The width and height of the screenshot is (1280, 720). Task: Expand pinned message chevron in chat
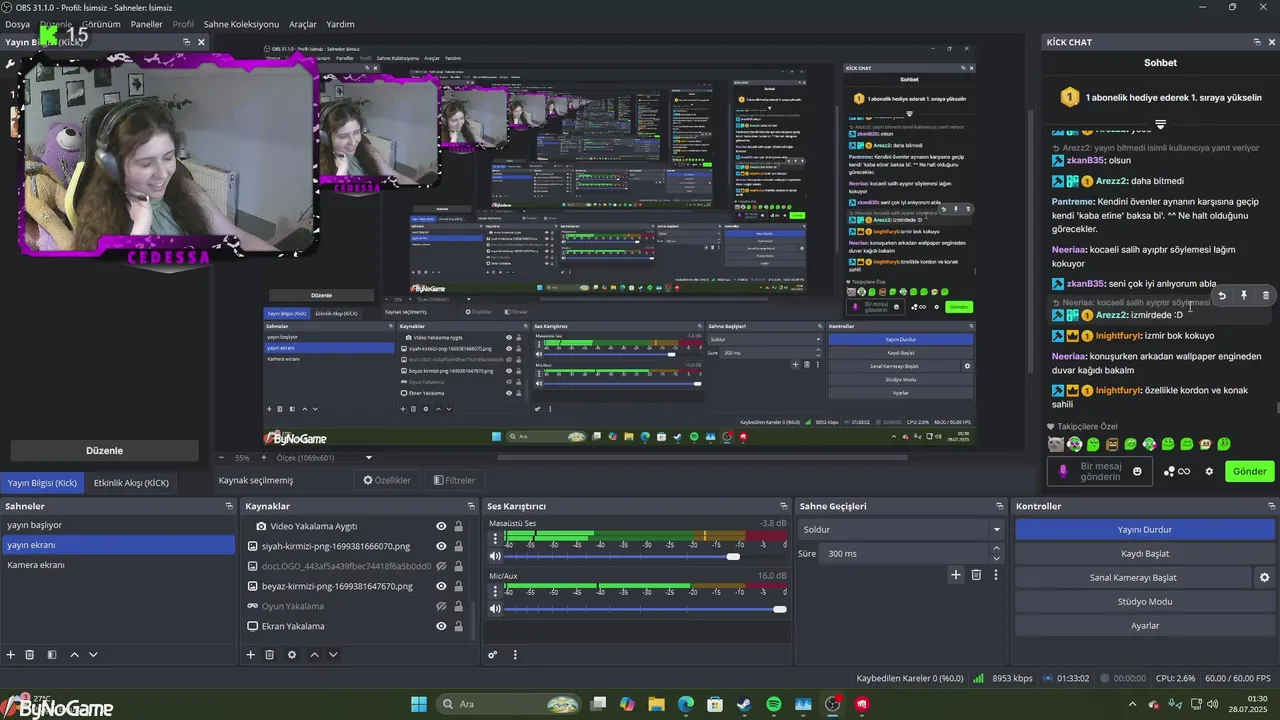[1161, 125]
